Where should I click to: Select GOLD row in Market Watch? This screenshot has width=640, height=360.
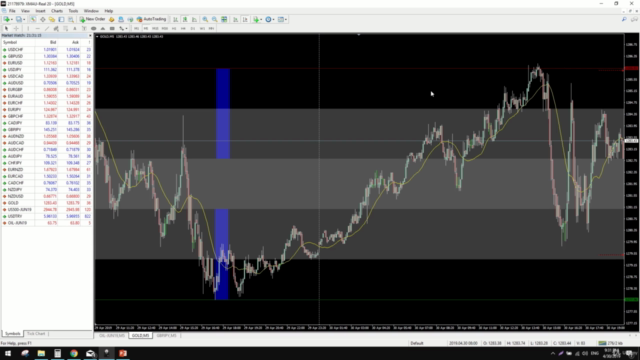point(47,203)
